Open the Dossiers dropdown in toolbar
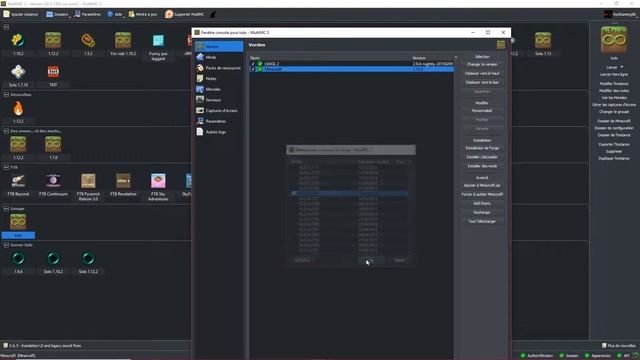The height and width of the screenshot is (360, 640). coord(58,14)
